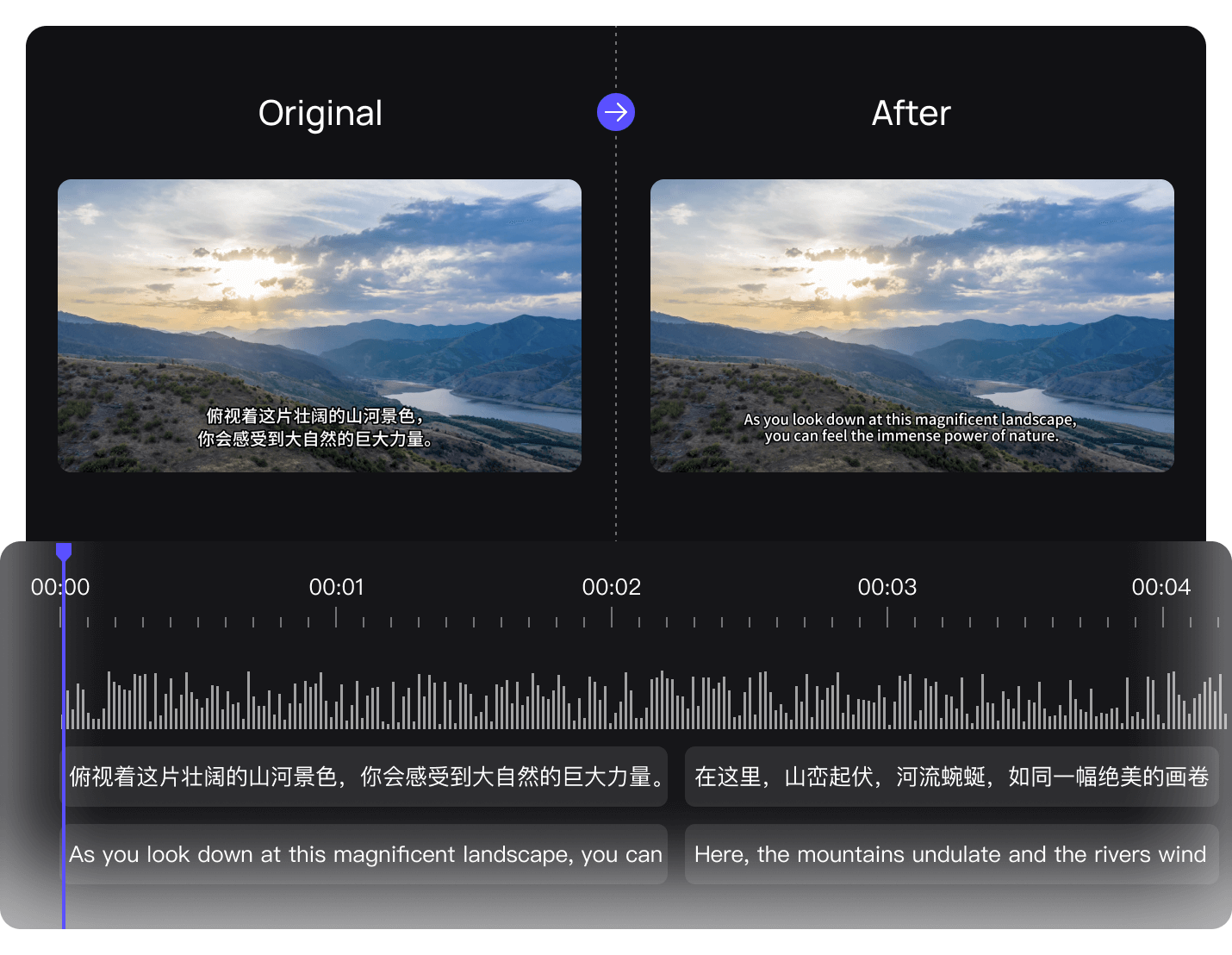1232x955 pixels.
Task: Grab the purple playhead handle above the timeline
Action: 64,551
